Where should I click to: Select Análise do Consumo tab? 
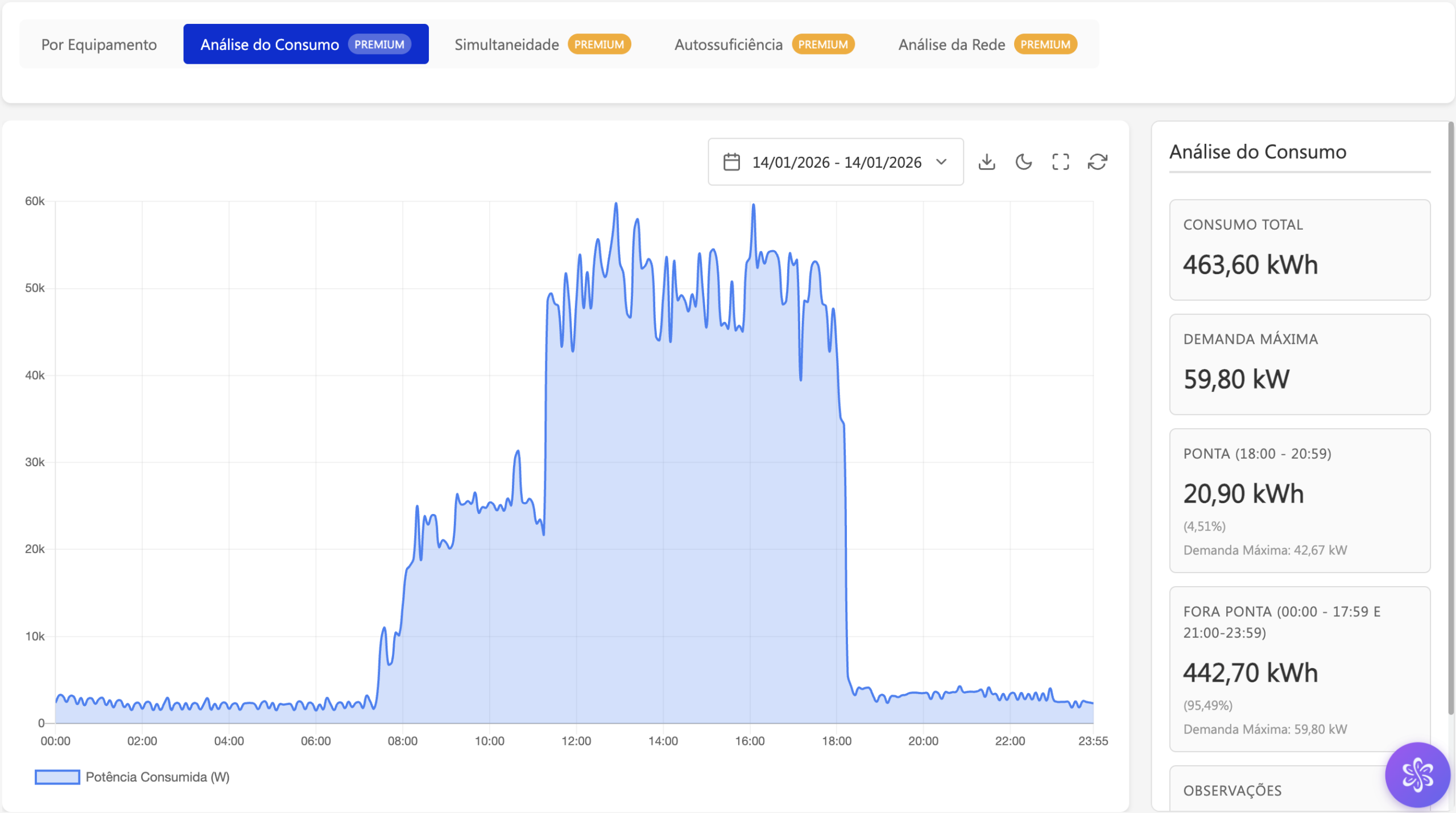tap(305, 44)
